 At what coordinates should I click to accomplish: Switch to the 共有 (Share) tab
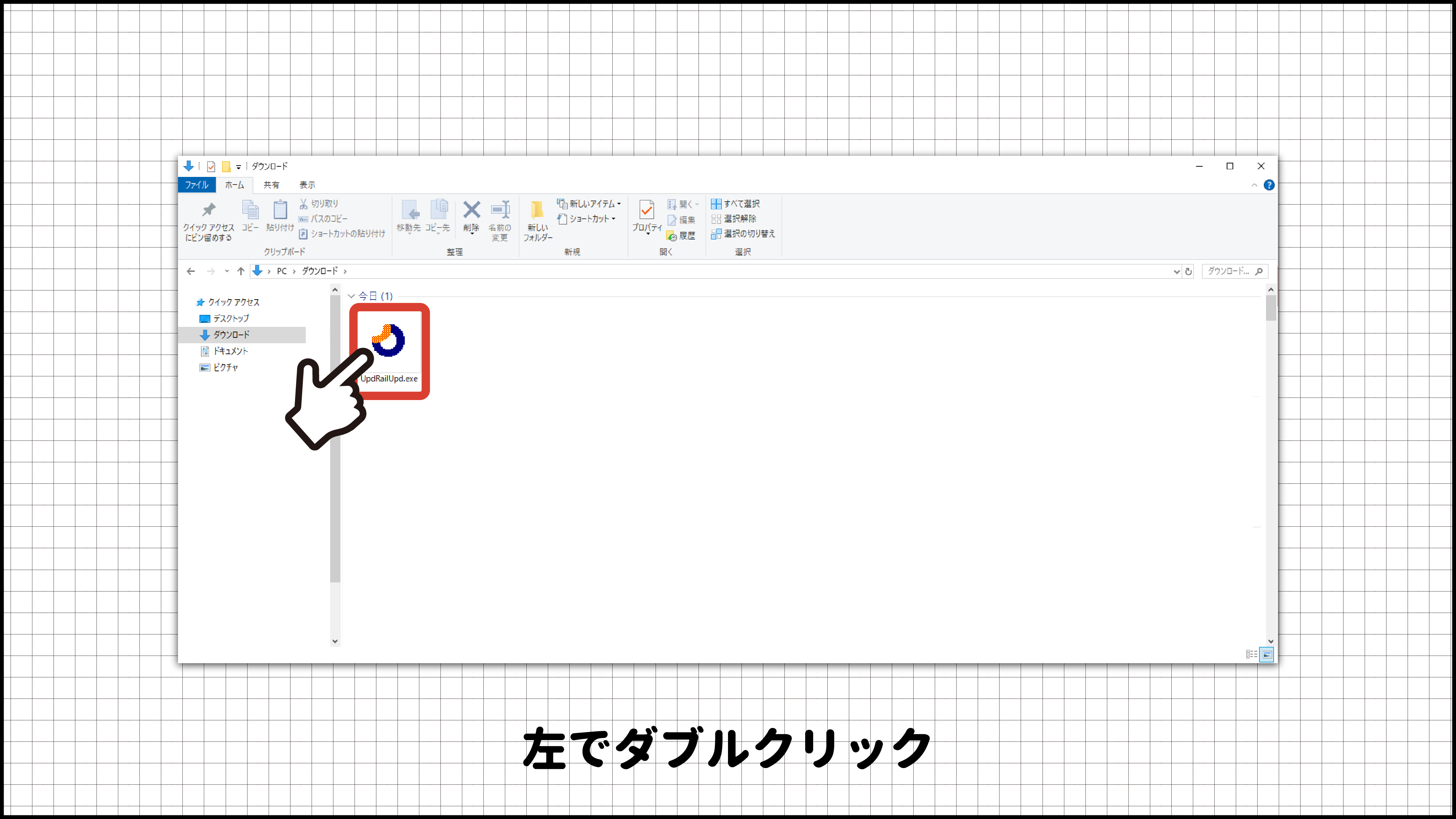[x=272, y=185]
